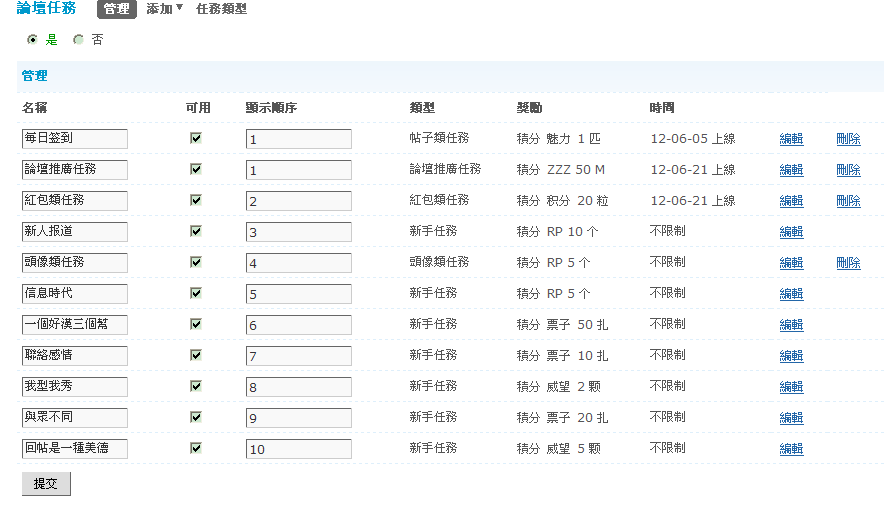Uncheck the 一個好漢三個幫 checkbox

[x=196, y=324]
